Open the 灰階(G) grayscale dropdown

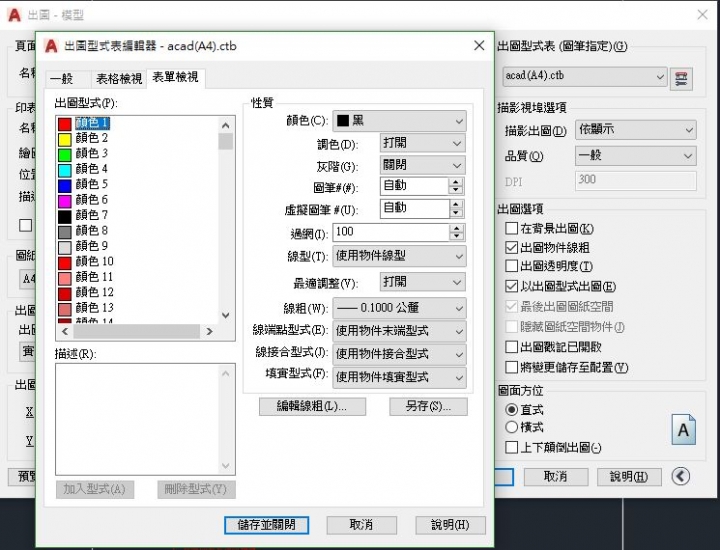pos(422,165)
